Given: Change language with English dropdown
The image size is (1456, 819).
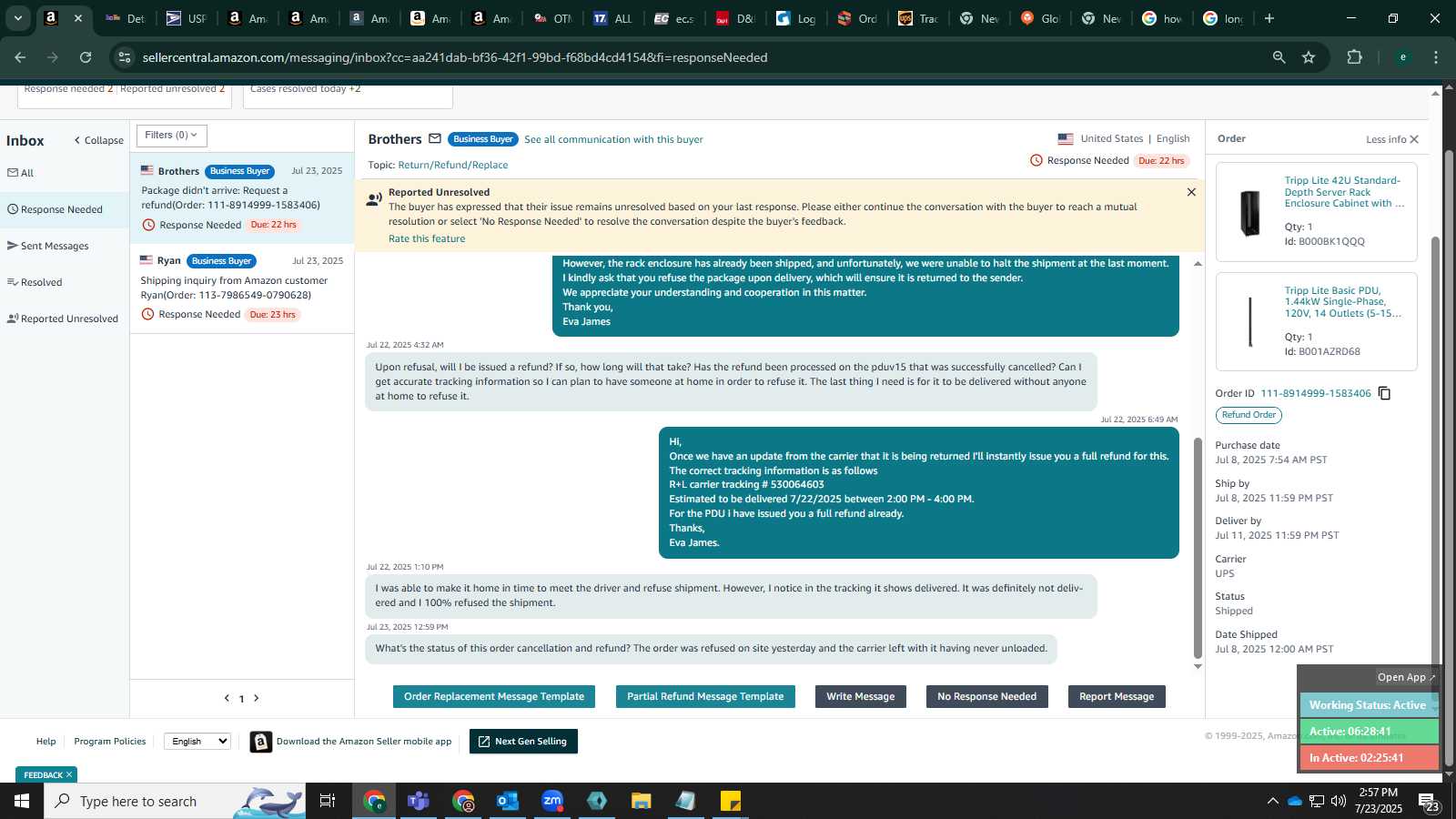Looking at the screenshot, I should point(197,742).
